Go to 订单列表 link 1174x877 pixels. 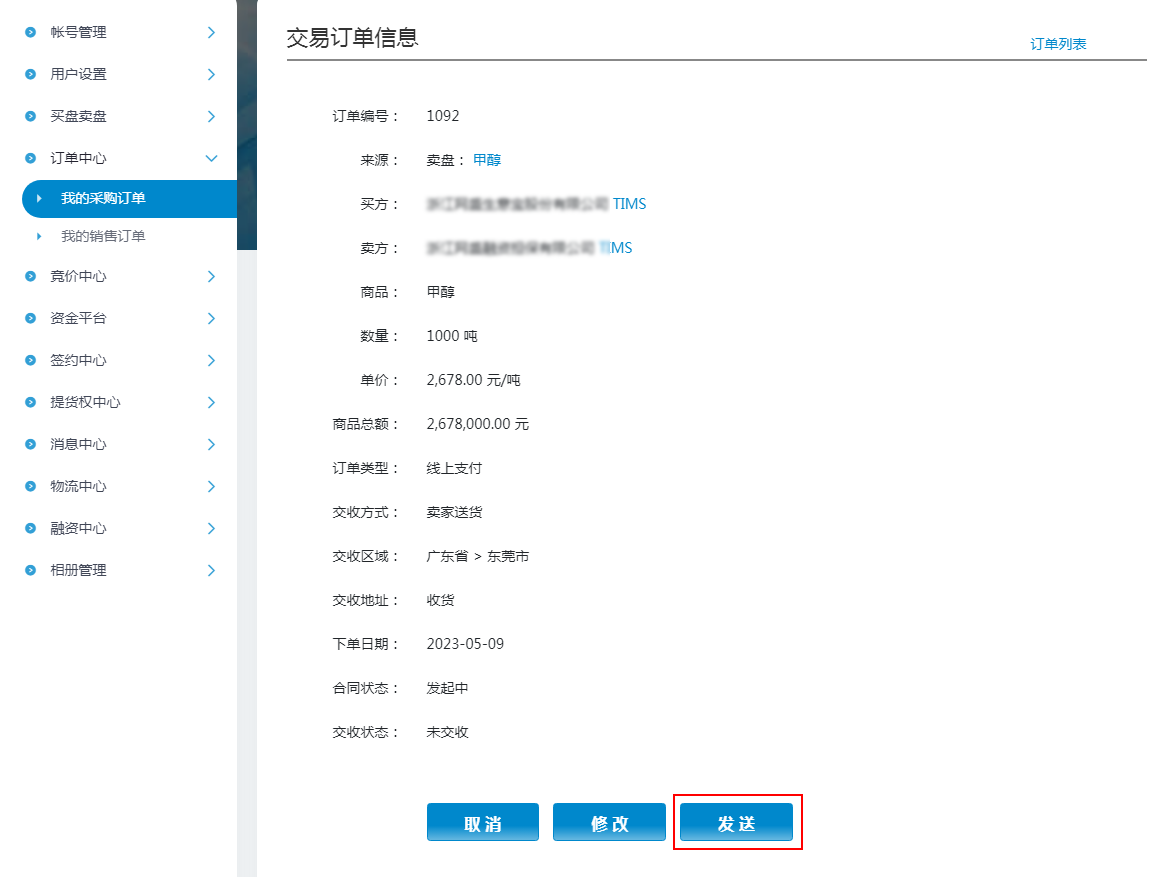(1058, 45)
